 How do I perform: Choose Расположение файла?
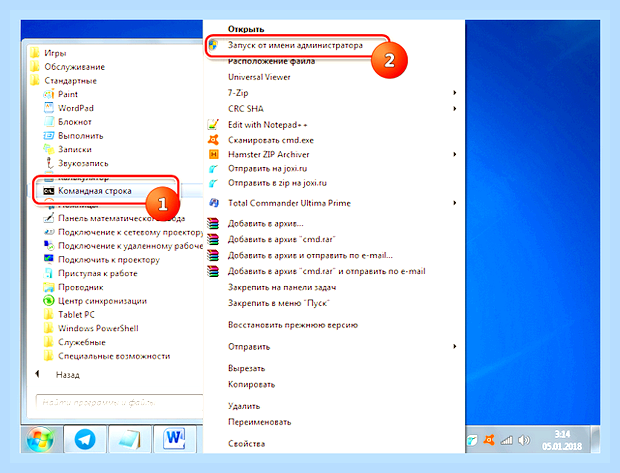click(271, 61)
